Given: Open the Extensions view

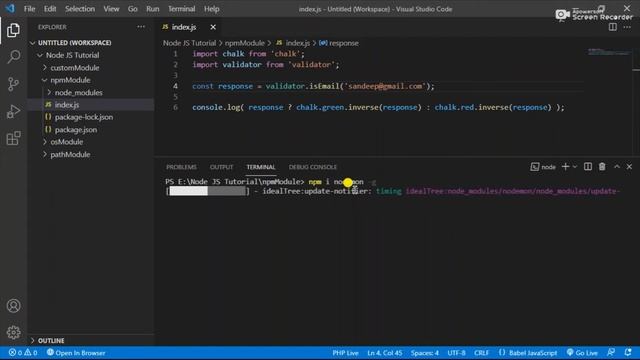Looking at the screenshot, I should click(x=13, y=138).
